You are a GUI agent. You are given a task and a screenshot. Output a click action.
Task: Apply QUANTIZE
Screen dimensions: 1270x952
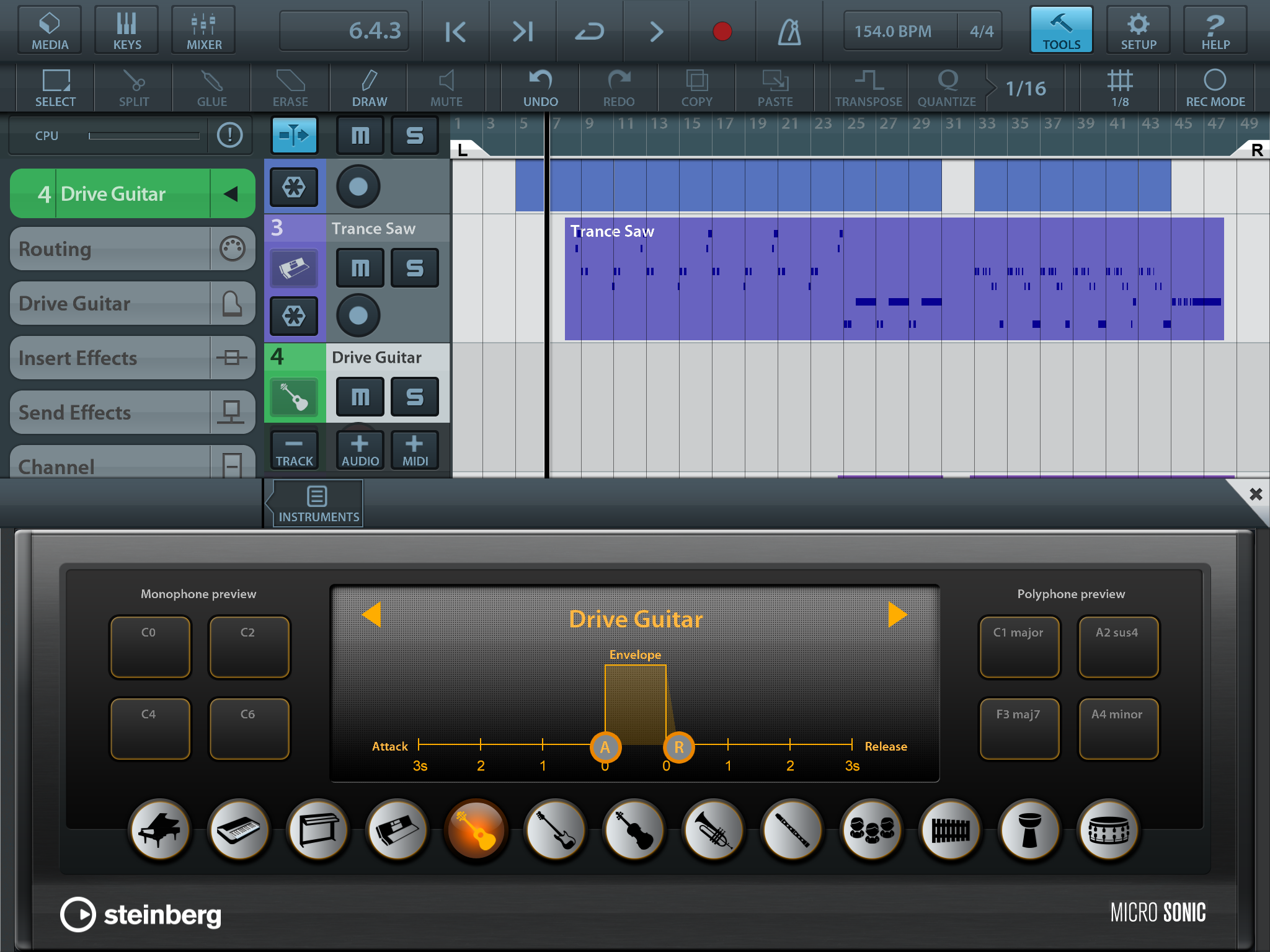pyautogui.click(x=947, y=88)
